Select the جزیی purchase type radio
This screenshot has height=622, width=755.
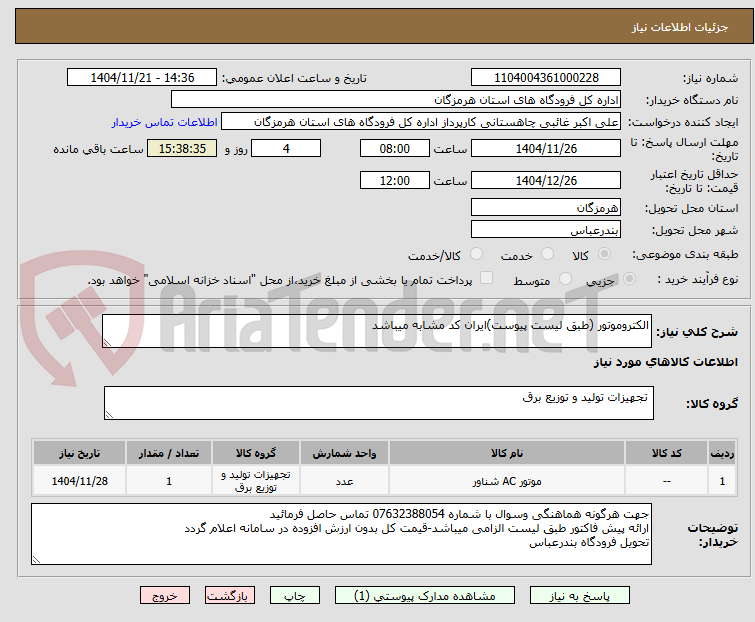point(629,279)
